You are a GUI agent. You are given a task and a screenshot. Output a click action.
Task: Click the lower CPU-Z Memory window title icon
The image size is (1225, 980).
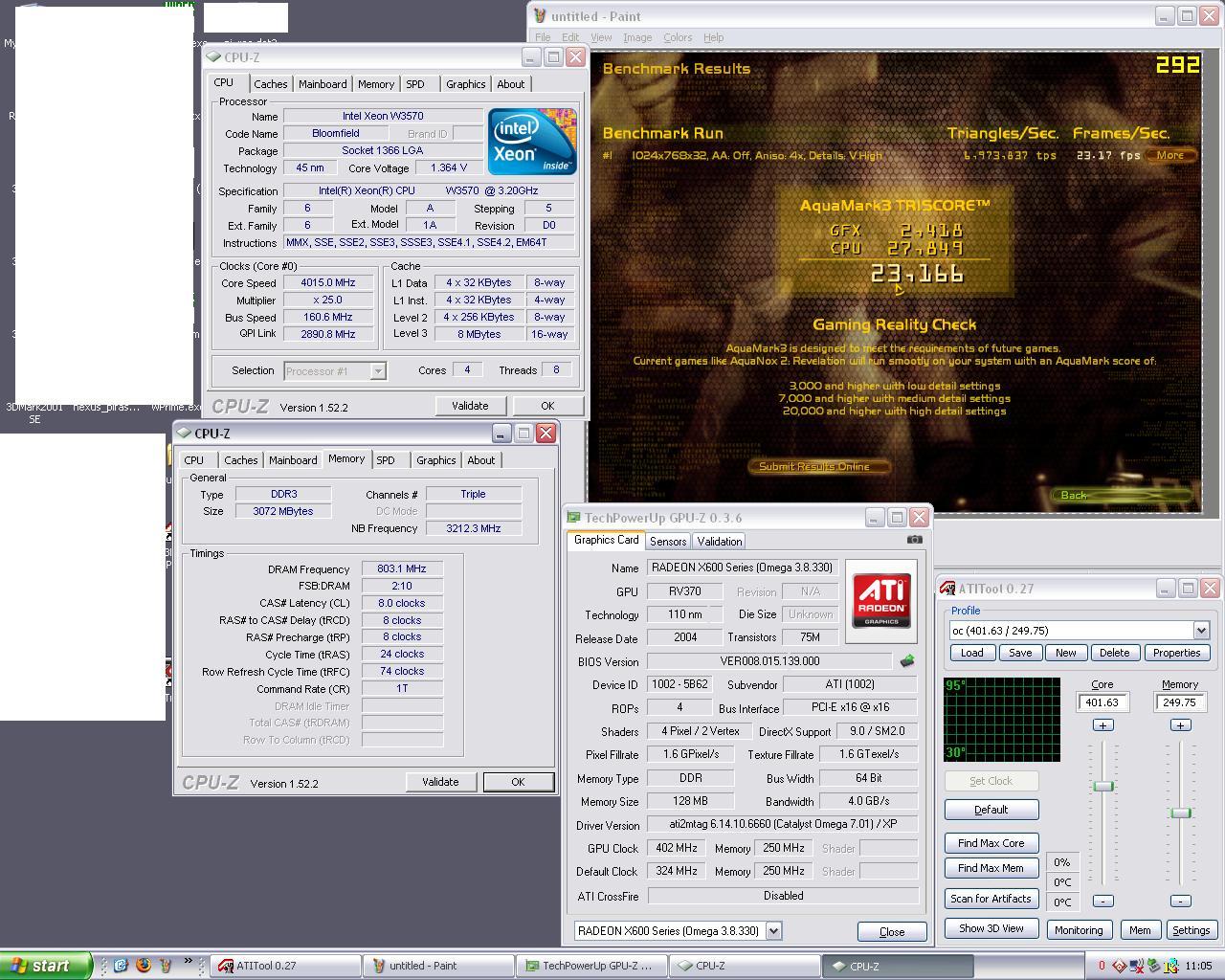[x=185, y=434]
